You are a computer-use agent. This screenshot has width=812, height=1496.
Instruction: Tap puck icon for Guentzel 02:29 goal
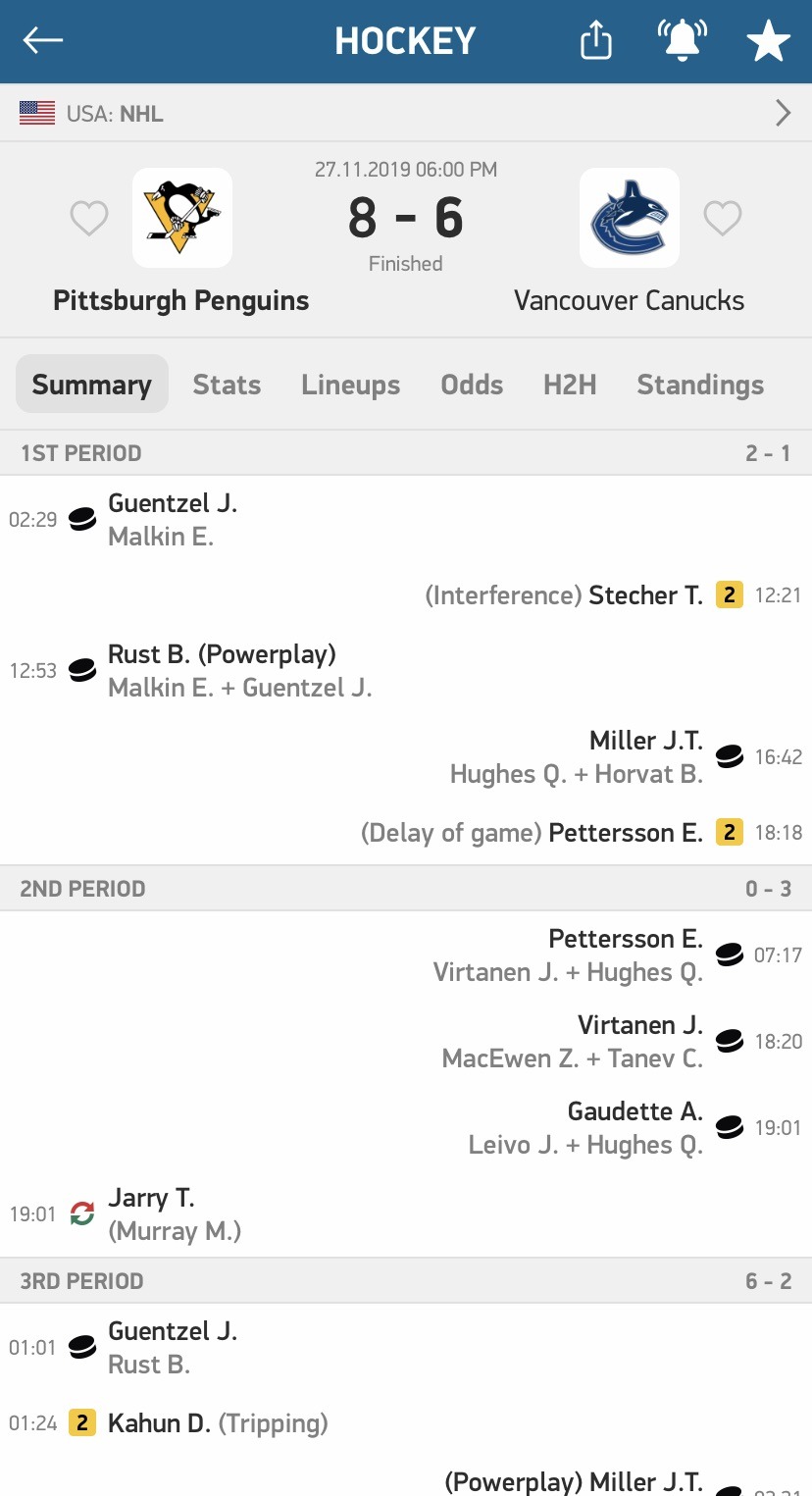(82, 519)
